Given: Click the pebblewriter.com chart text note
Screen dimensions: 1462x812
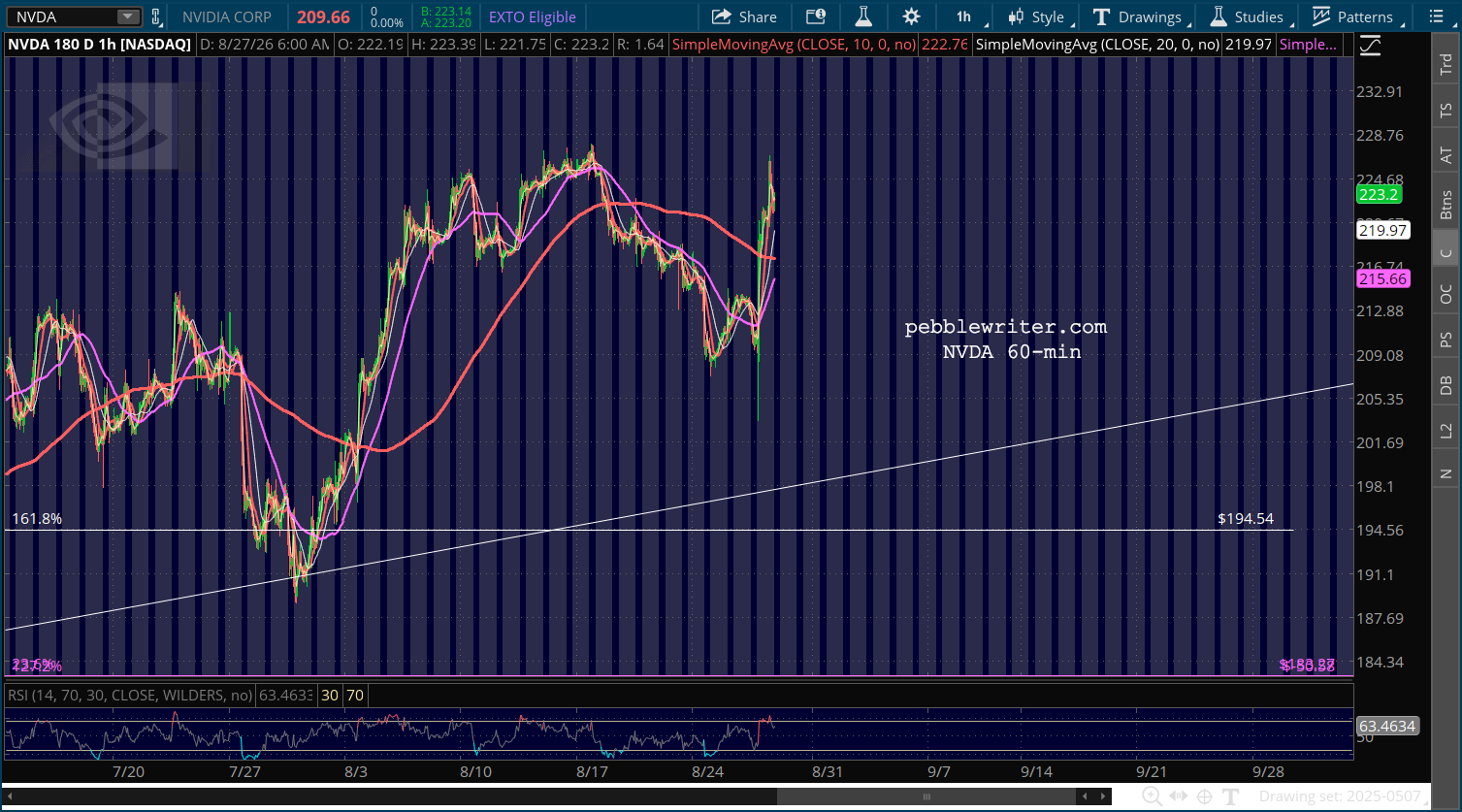Looking at the screenshot, I should (x=1006, y=327).
